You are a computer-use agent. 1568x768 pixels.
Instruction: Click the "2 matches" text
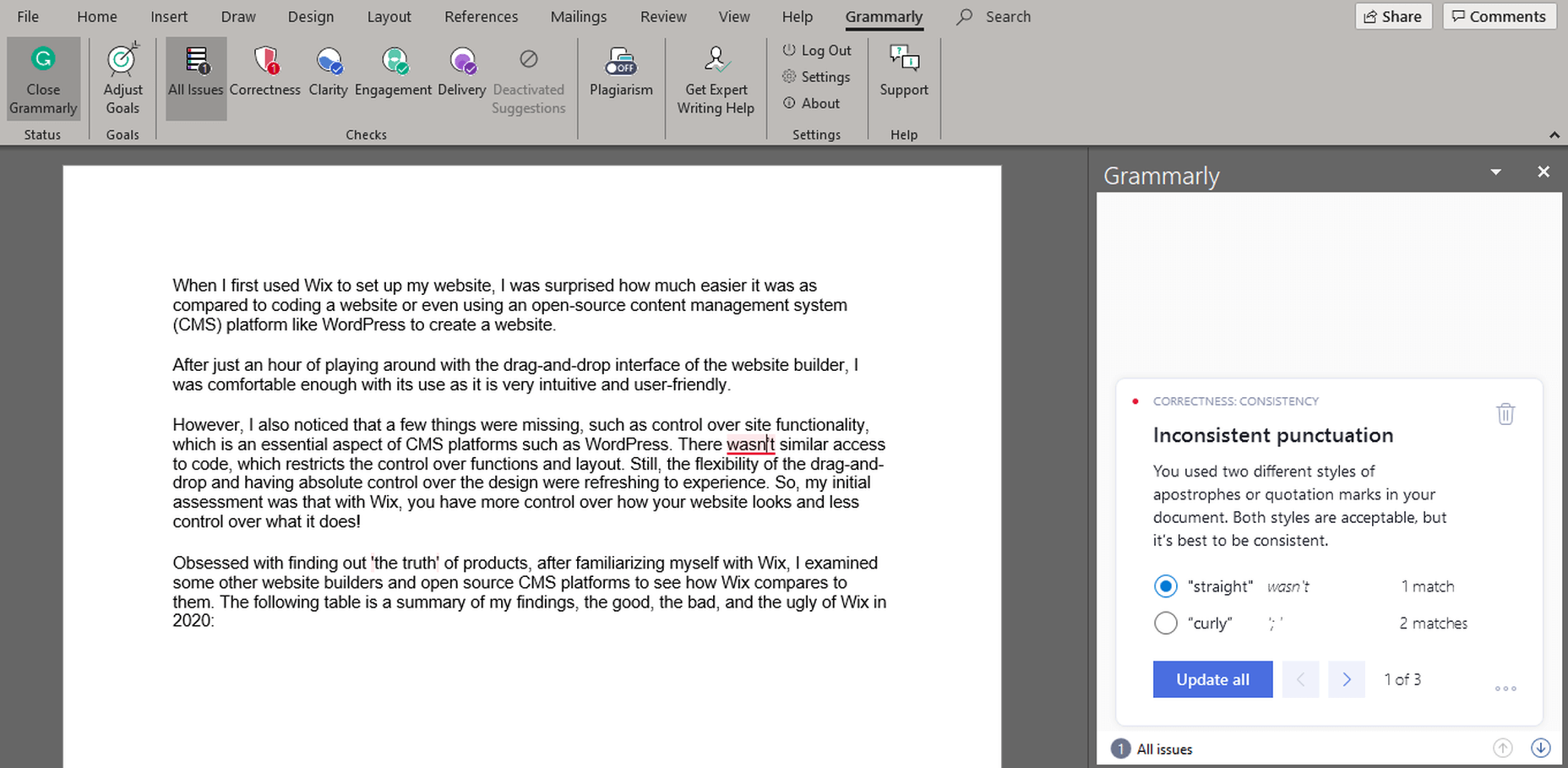tap(1434, 624)
